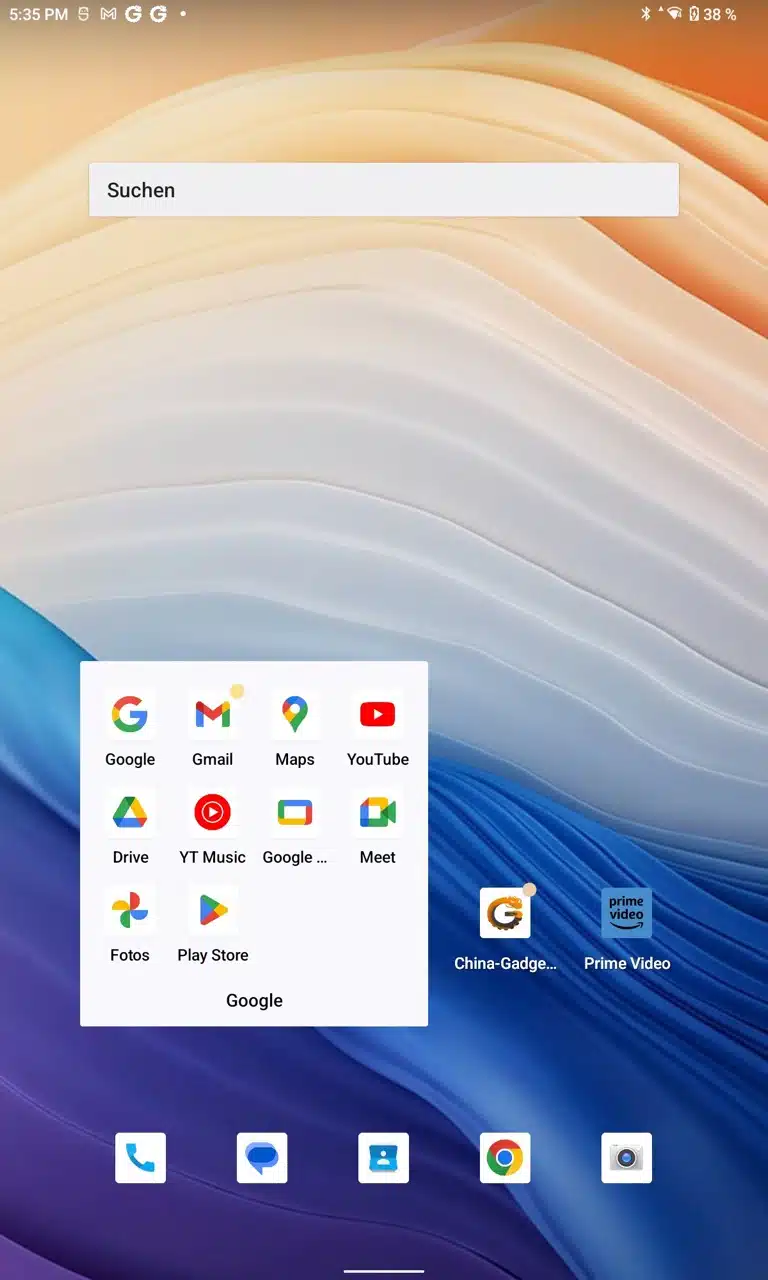
Task: Tap the Suchen search field
Action: (x=384, y=190)
